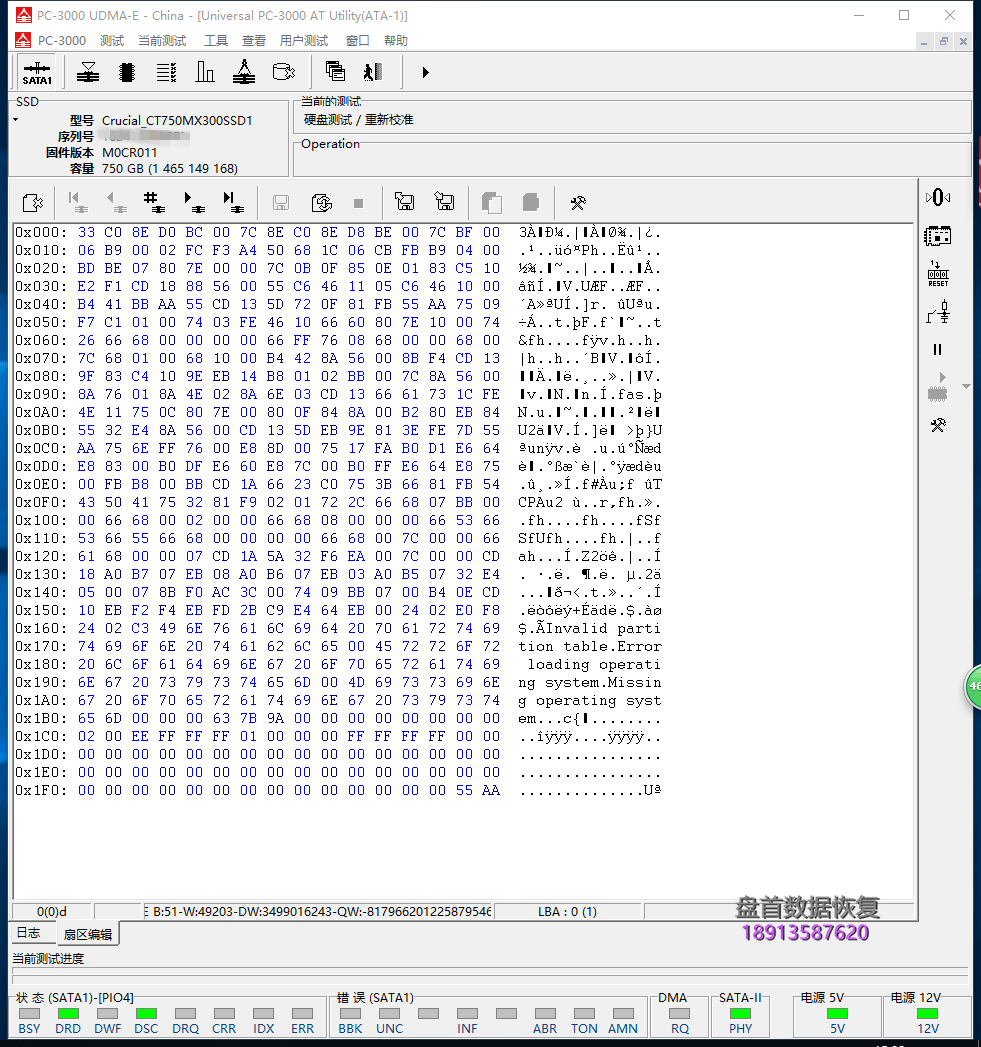The height and width of the screenshot is (1047, 981).
Task: Expand the top toolbar overflow arrow
Action: [x=425, y=72]
